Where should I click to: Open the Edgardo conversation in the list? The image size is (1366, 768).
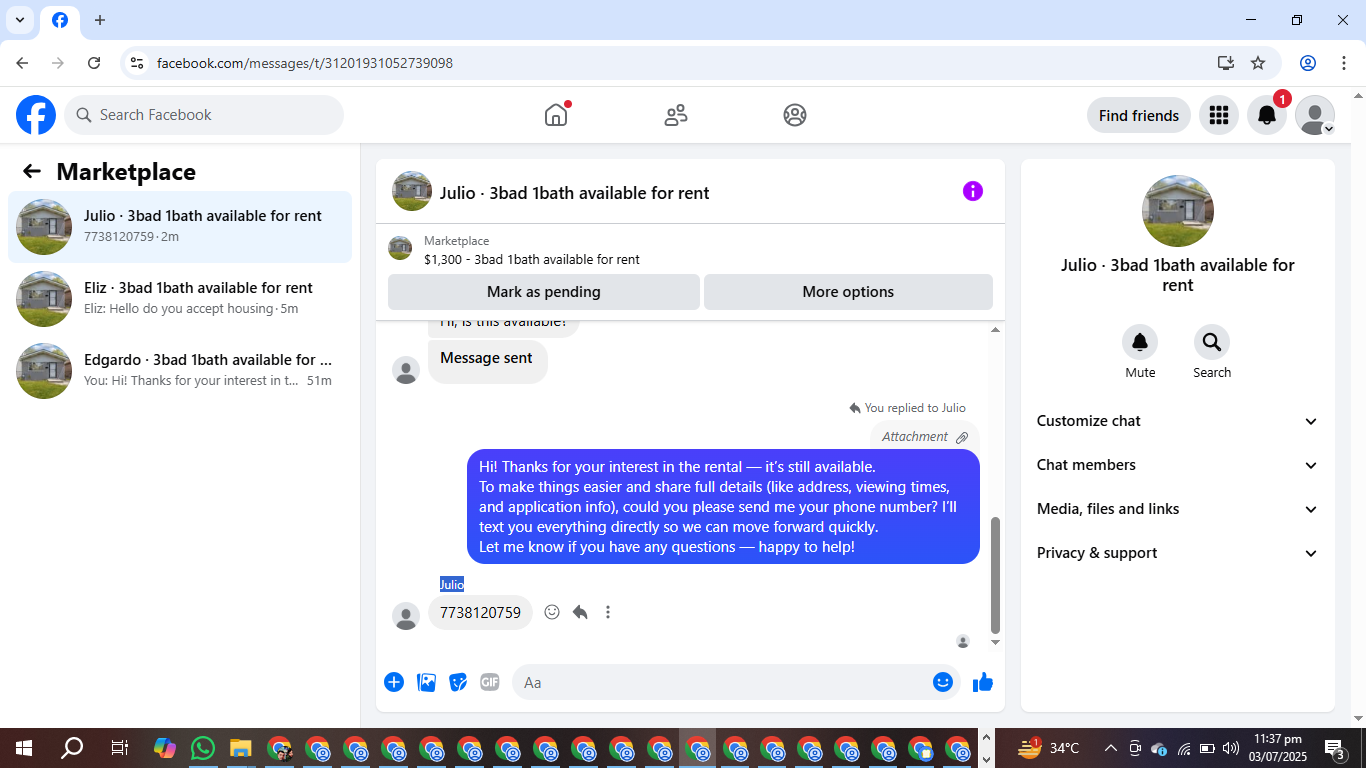[180, 371]
